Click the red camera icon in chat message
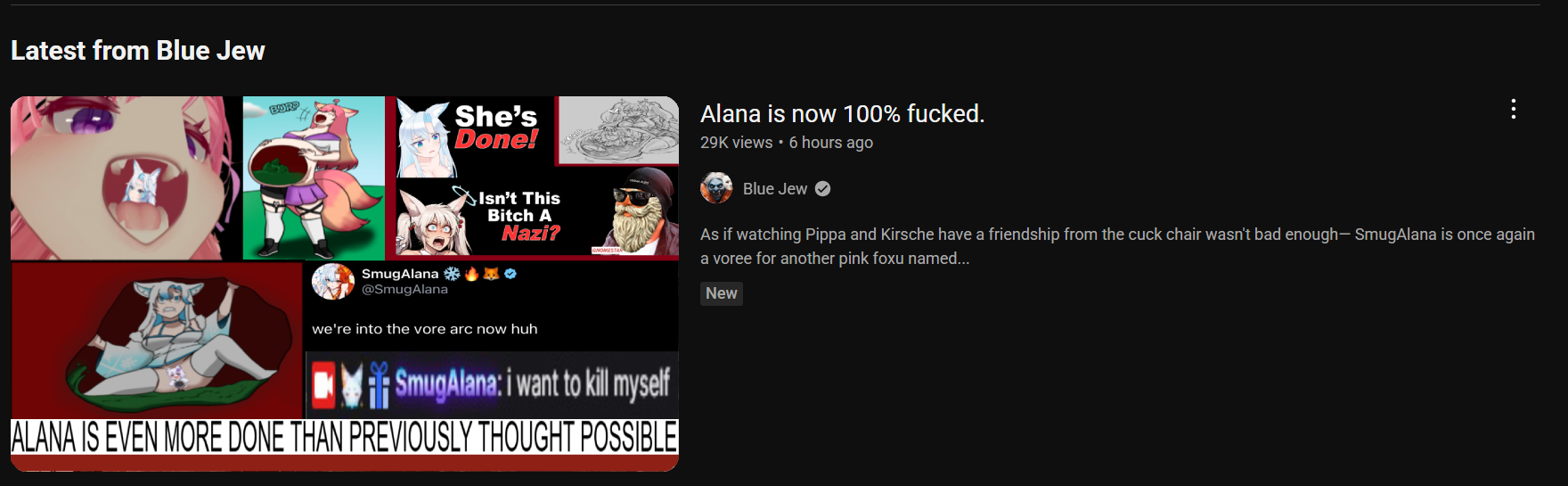The width and height of the screenshot is (1568, 486). pyautogui.click(x=323, y=384)
